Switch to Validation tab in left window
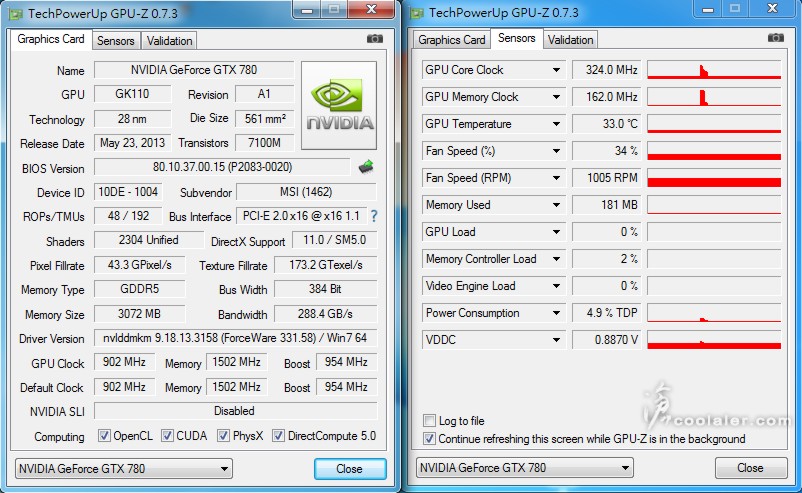The width and height of the screenshot is (802, 493). click(x=169, y=41)
